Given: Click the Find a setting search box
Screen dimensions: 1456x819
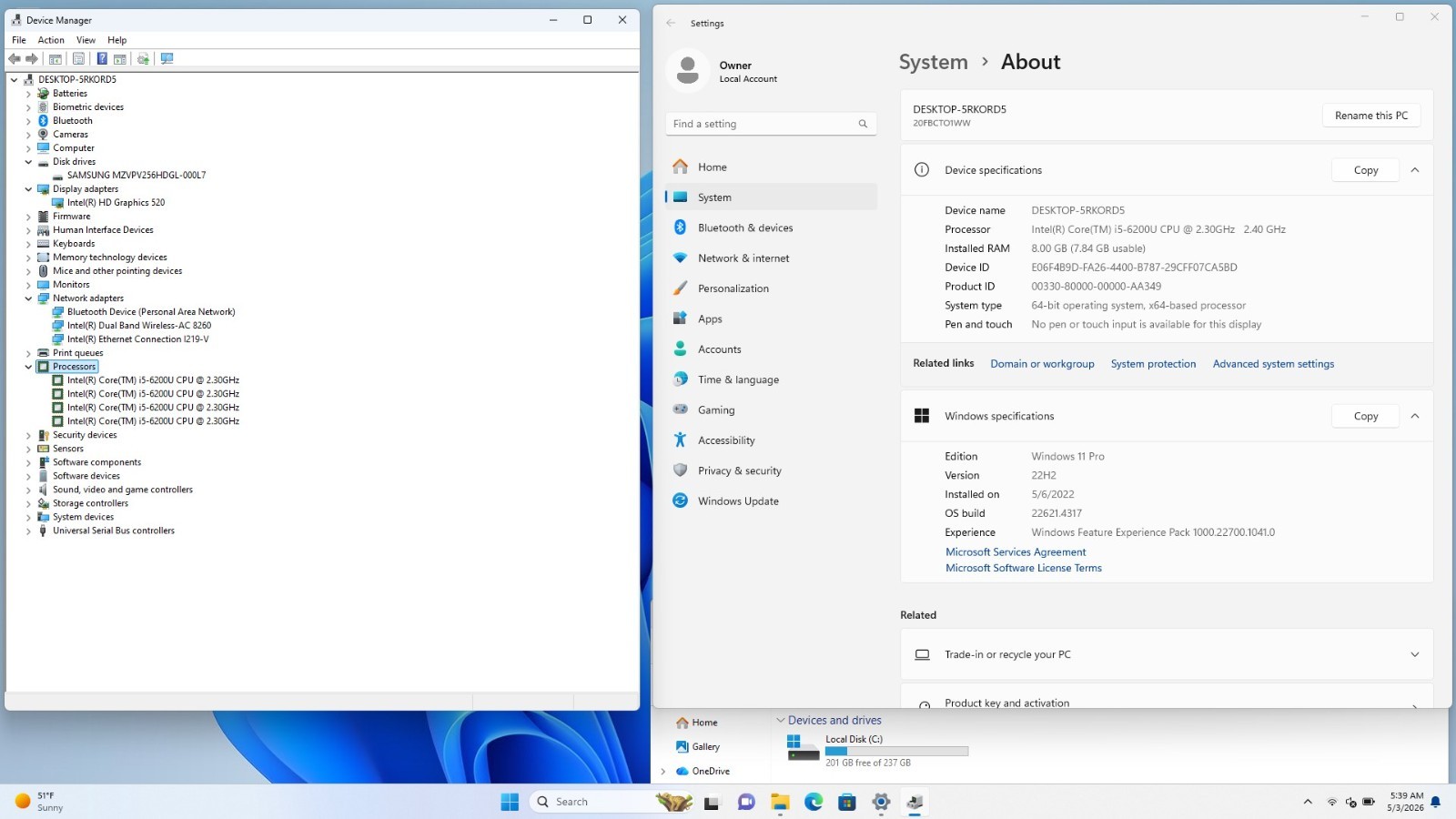Looking at the screenshot, I should click(771, 124).
